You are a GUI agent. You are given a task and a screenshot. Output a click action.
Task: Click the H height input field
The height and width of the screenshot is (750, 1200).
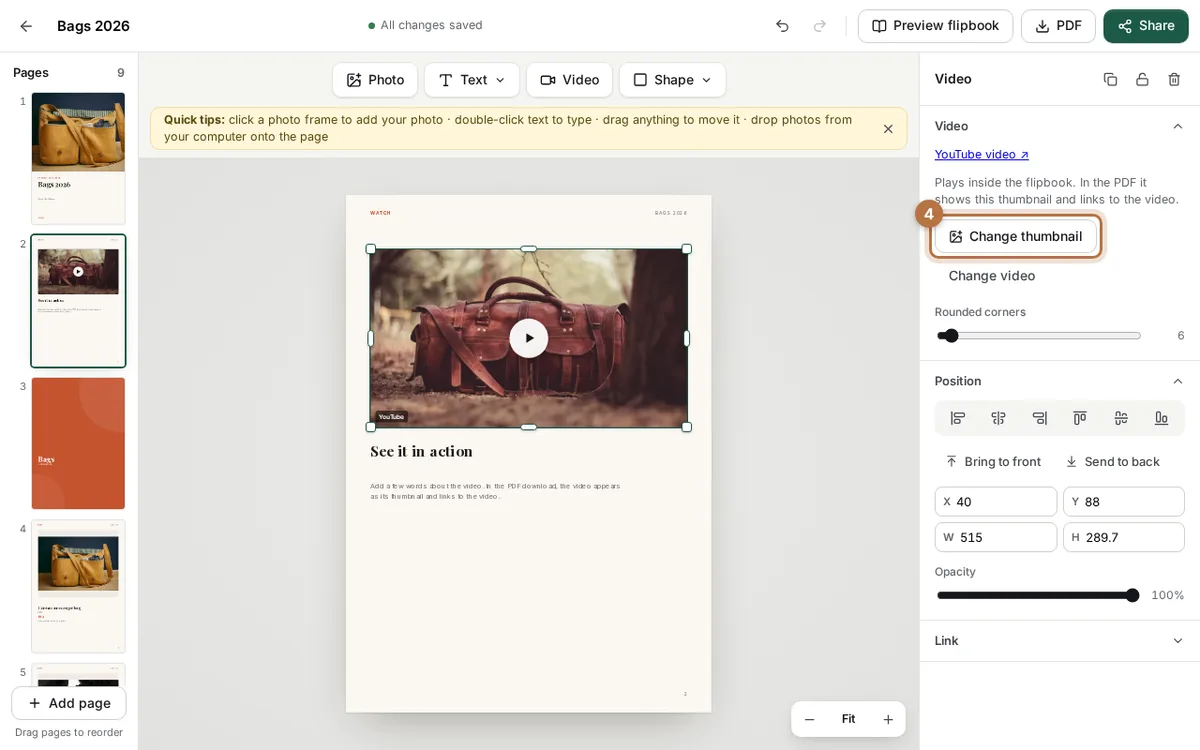[1124, 537]
